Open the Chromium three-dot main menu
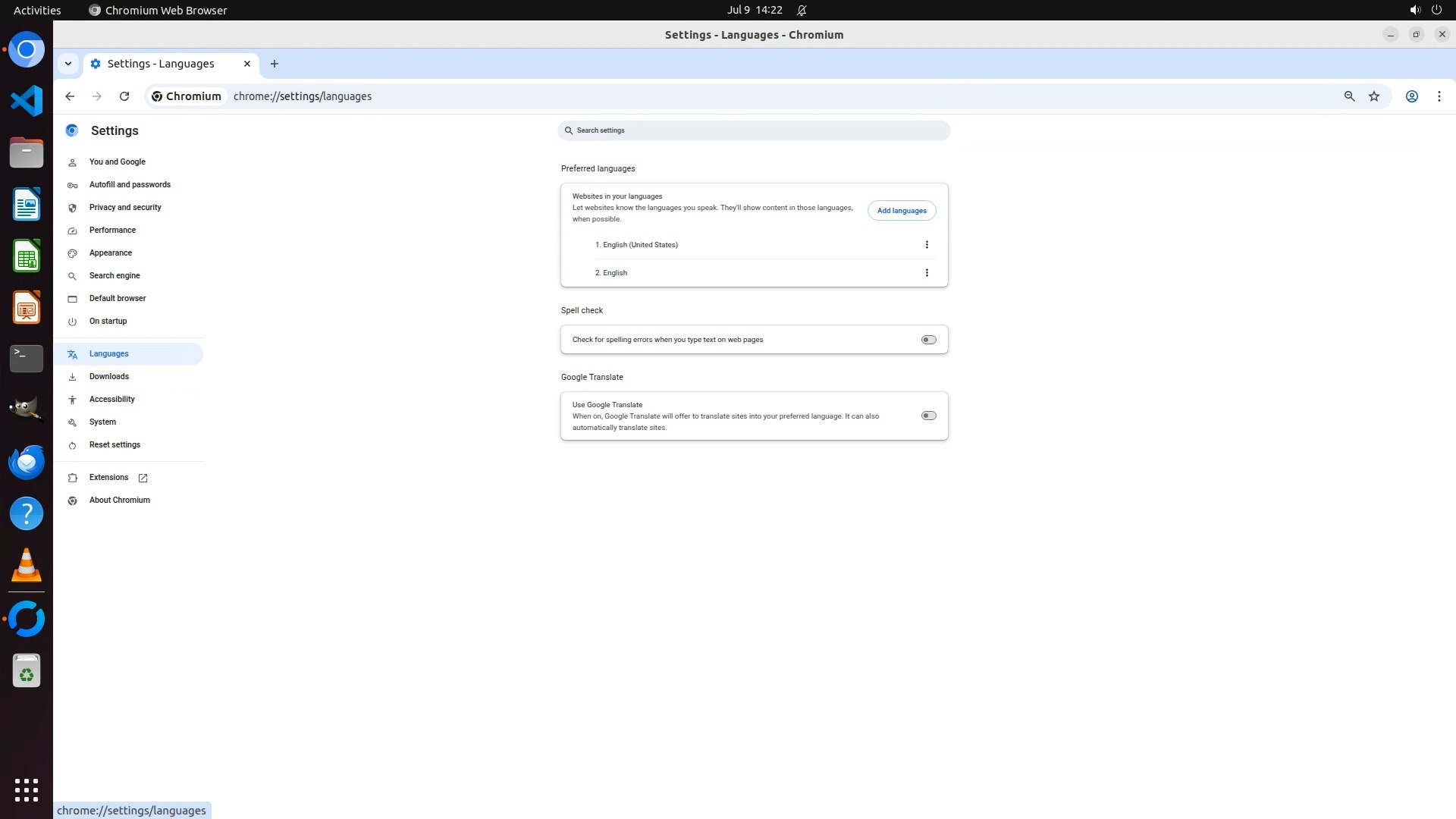Screen dimensions: 1456x819 [1439, 96]
